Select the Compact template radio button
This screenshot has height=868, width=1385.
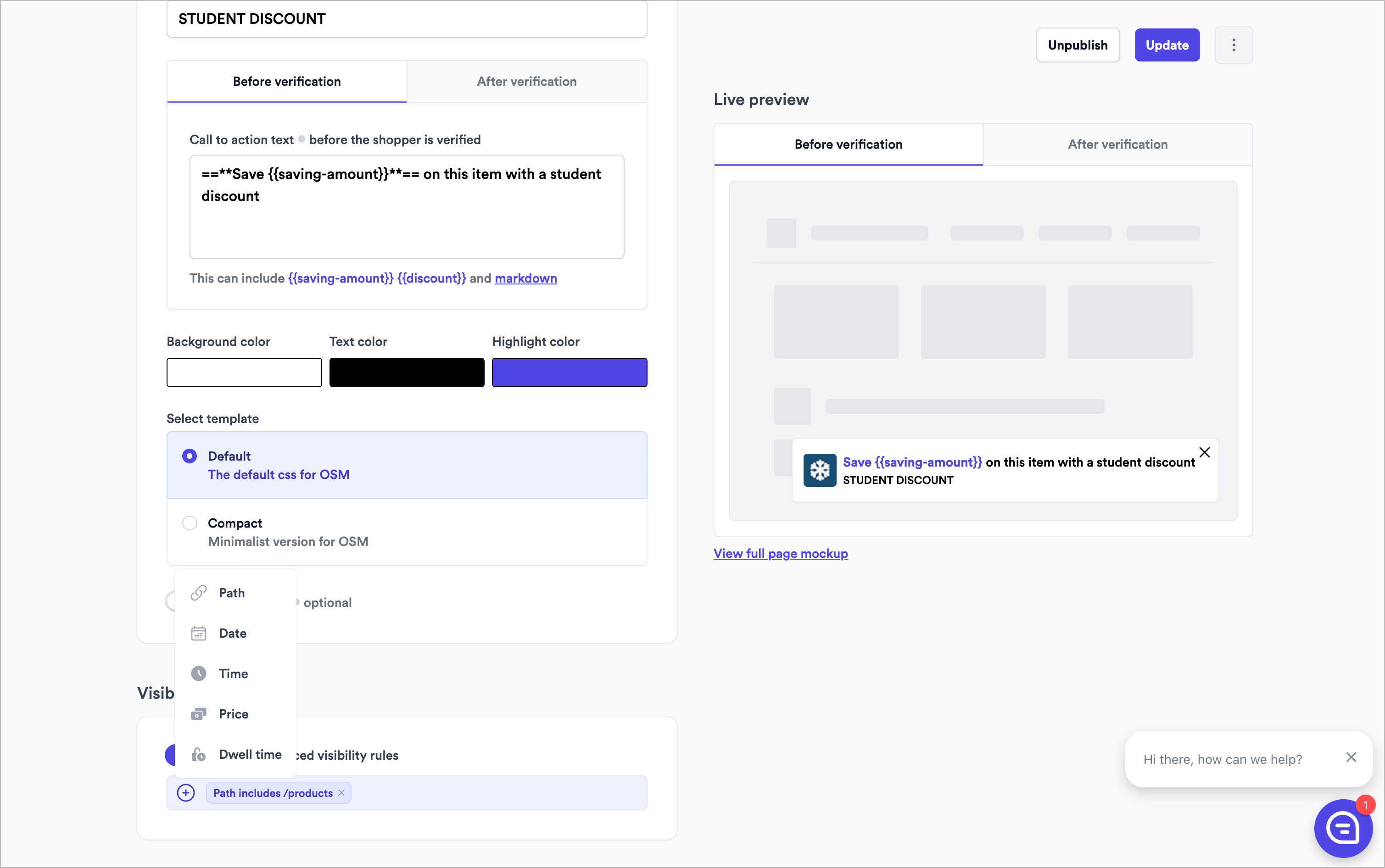coord(190,523)
